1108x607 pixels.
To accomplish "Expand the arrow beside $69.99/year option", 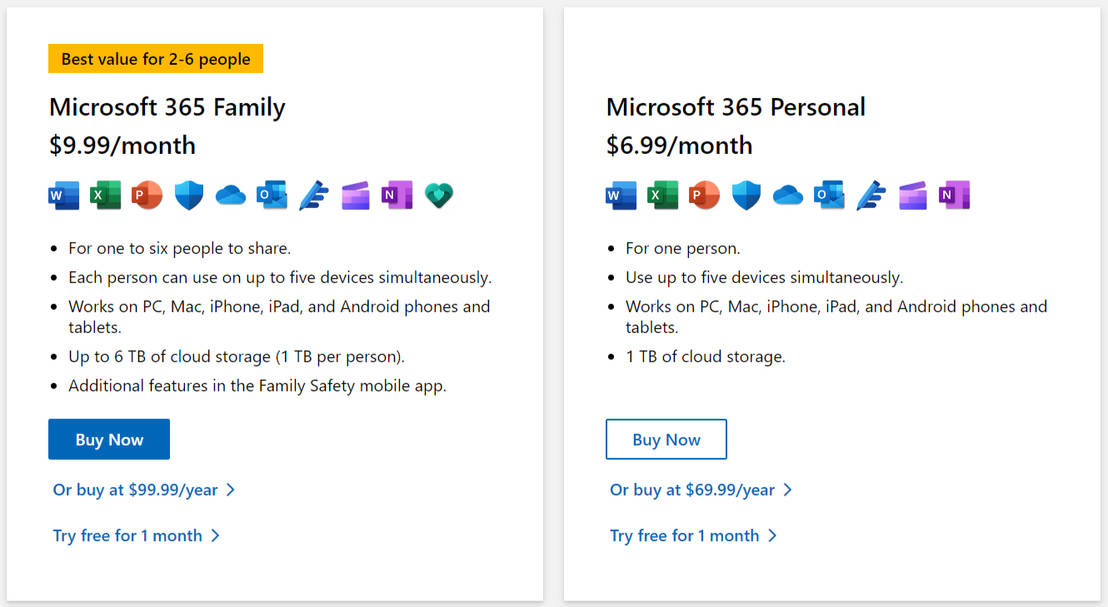I will point(789,490).
